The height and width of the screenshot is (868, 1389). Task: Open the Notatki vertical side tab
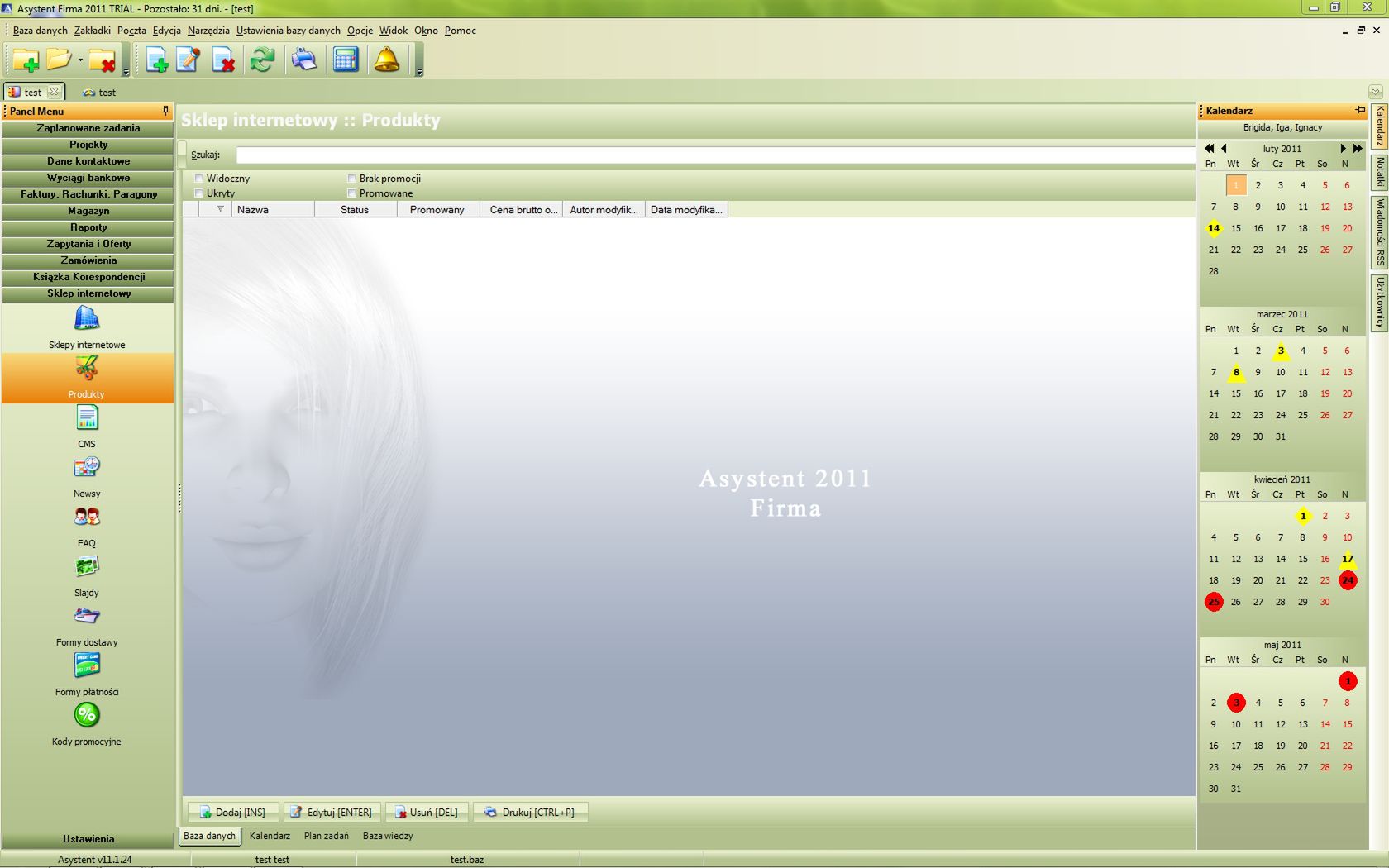point(1379,171)
